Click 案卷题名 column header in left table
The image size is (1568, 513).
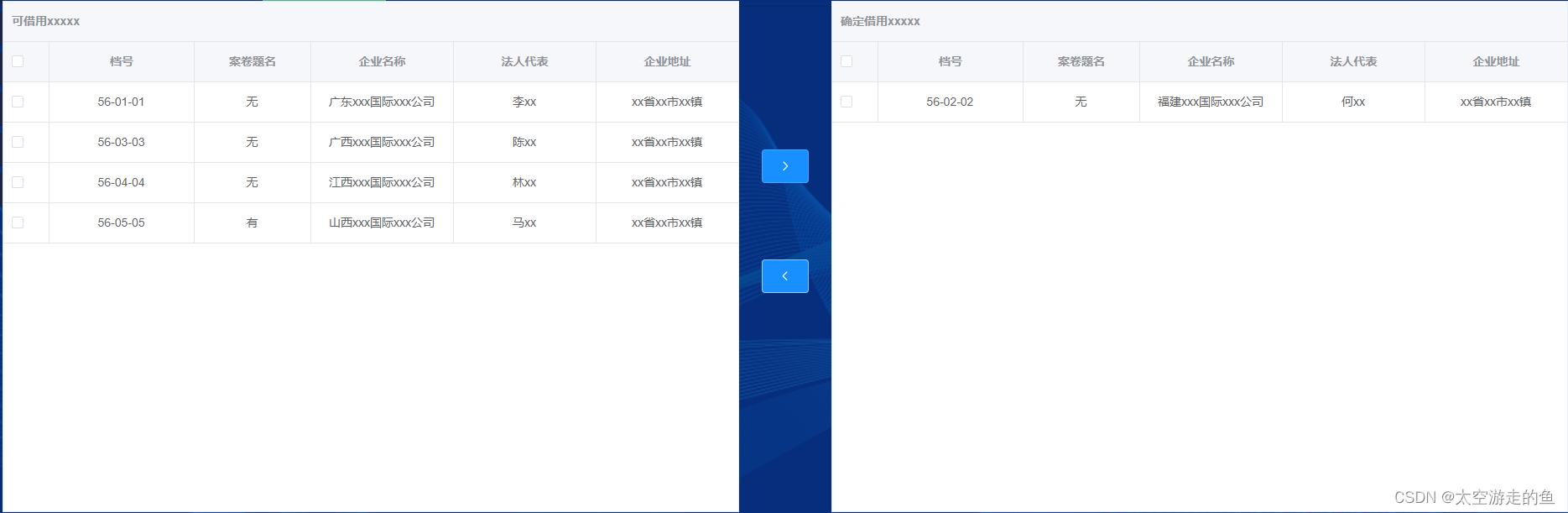click(253, 61)
